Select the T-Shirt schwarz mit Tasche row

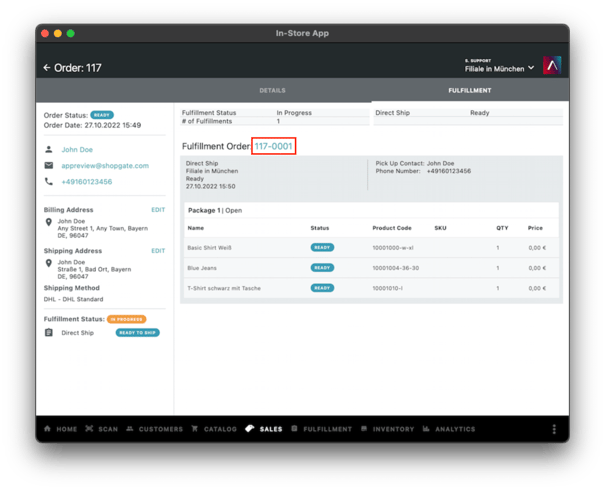click(371, 288)
